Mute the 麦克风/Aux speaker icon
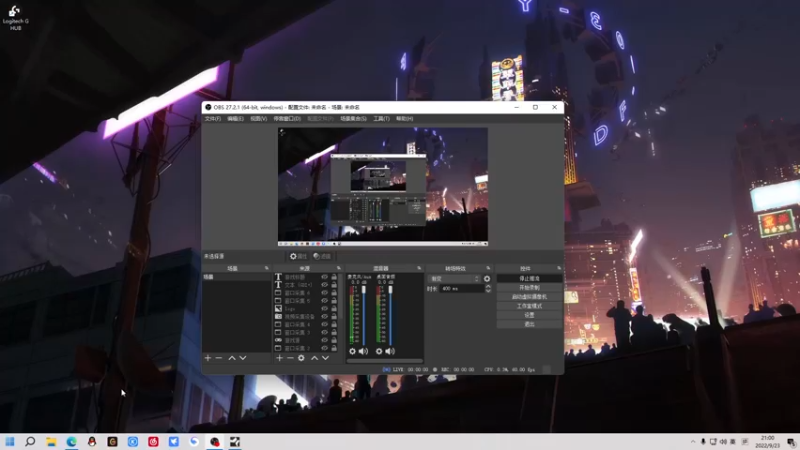Image resolution: width=800 pixels, height=450 pixels. tap(363, 351)
